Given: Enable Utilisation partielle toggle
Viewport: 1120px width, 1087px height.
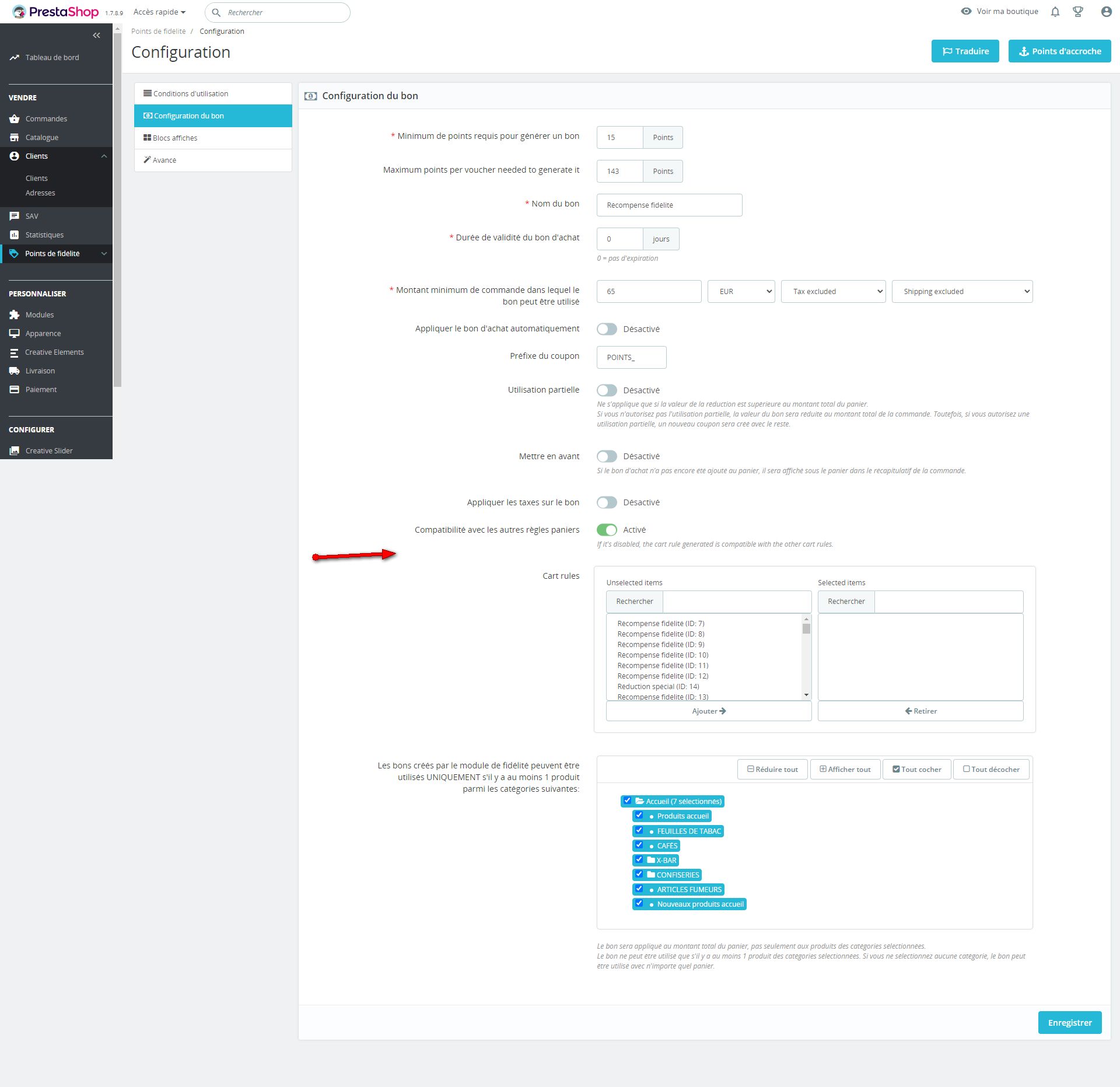Looking at the screenshot, I should click(x=607, y=390).
